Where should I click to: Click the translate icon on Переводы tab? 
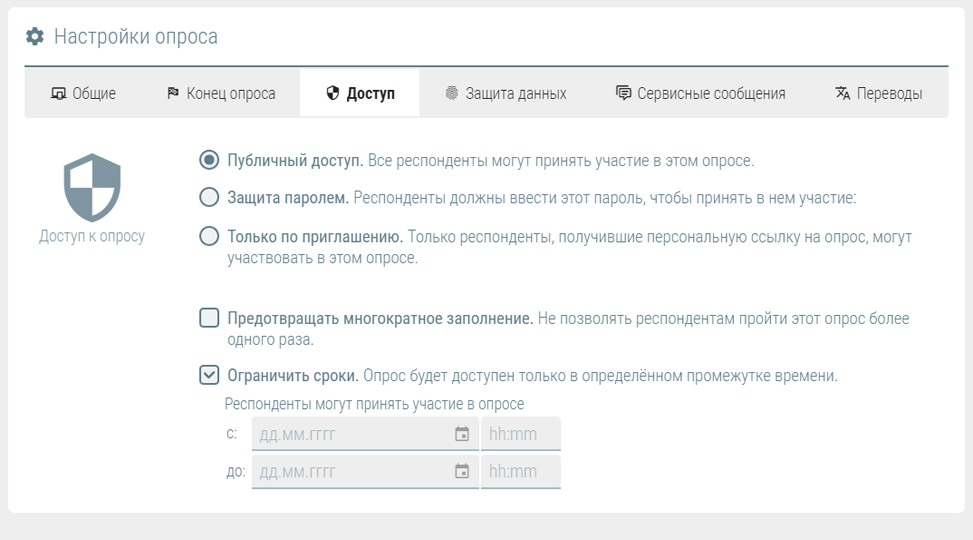(842, 94)
